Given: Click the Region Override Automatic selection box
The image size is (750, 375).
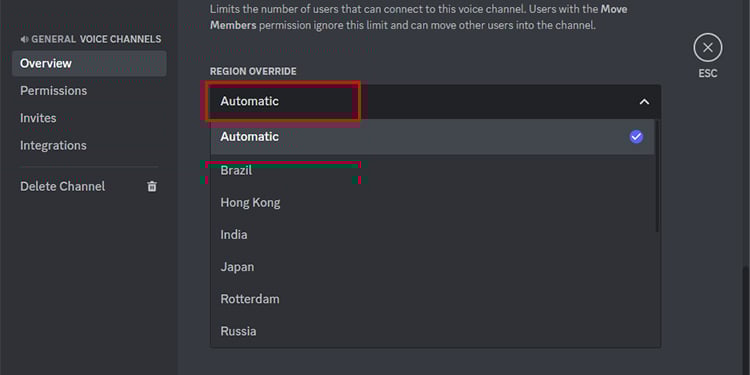Looking at the screenshot, I should (436, 101).
